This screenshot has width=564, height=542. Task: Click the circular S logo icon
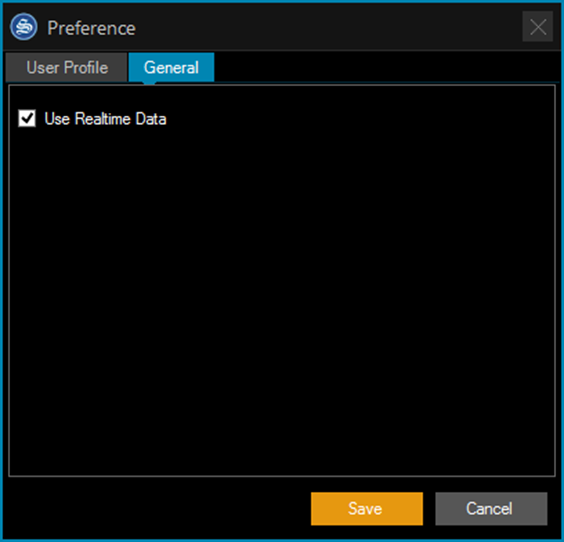click(24, 27)
